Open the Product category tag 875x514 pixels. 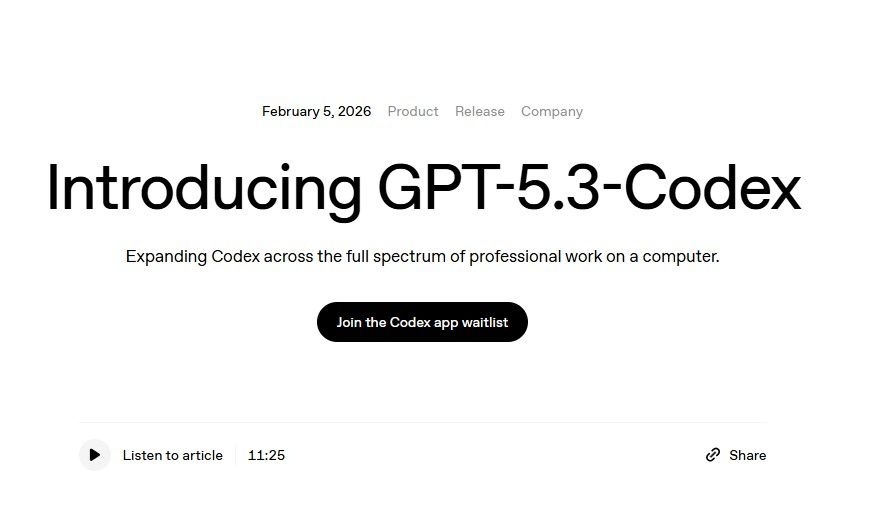pyautogui.click(x=413, y=111)
